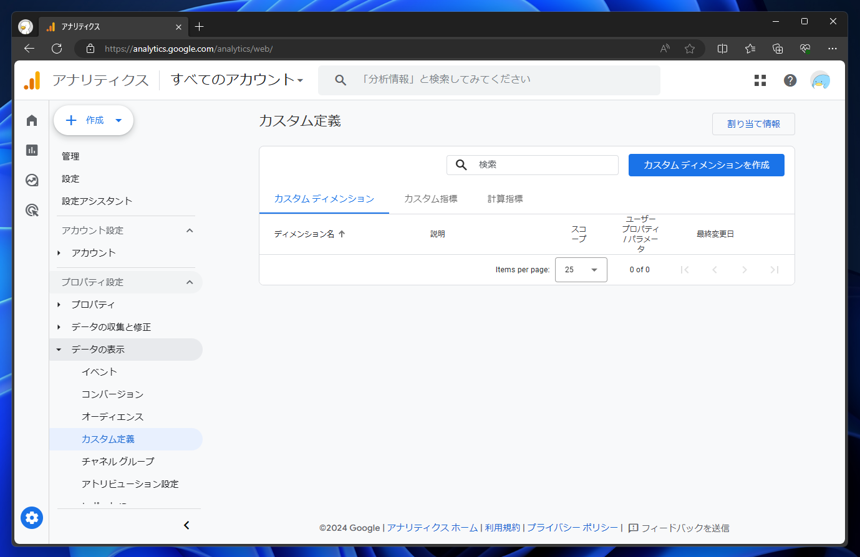
Task: Open 設定 in the sidebar
Action: click(71, 179)
